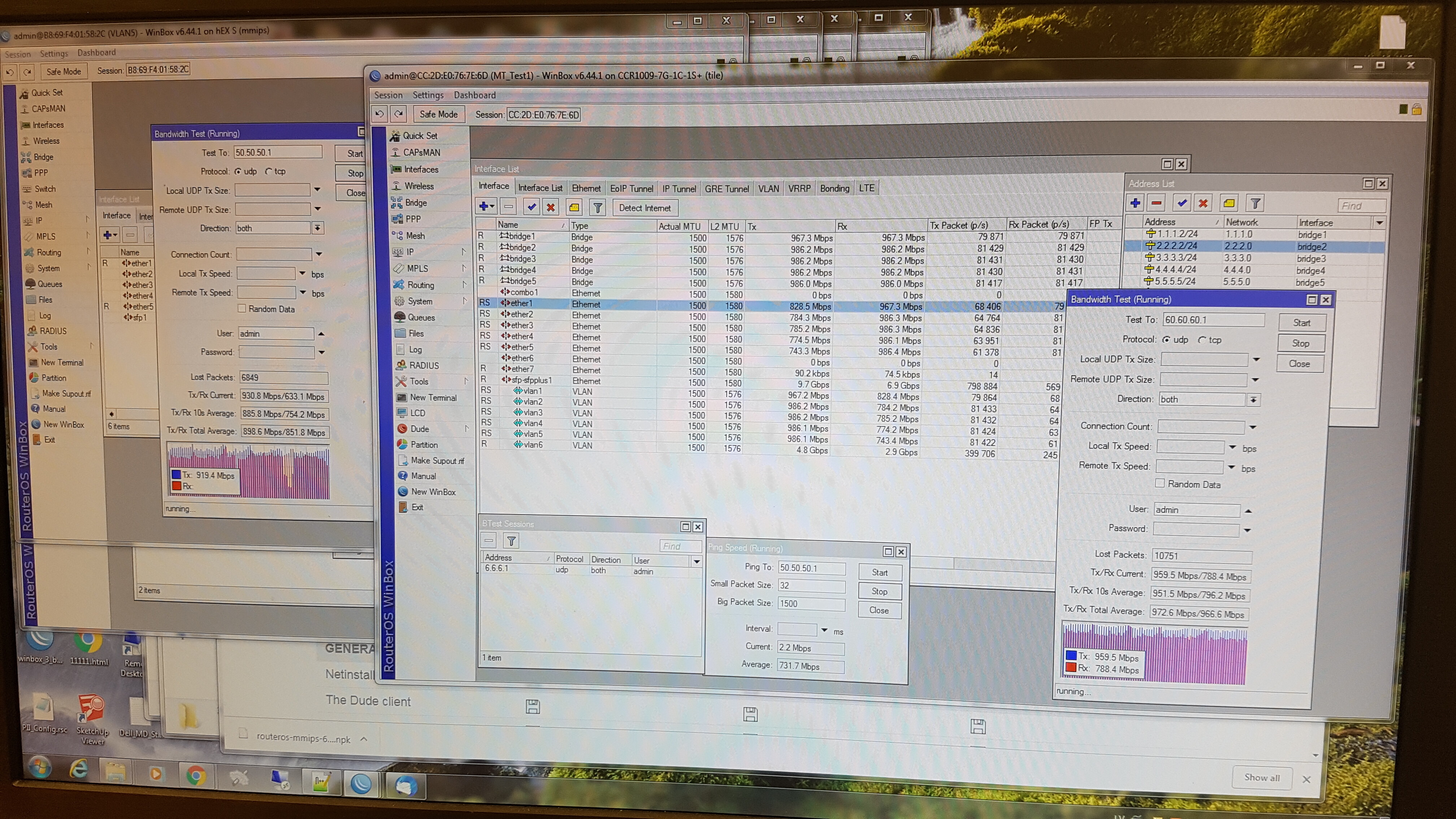Open column dropdown arrow in BTest Sessions header
This screenshot has width=1456, height=819.
coord(697,561)
